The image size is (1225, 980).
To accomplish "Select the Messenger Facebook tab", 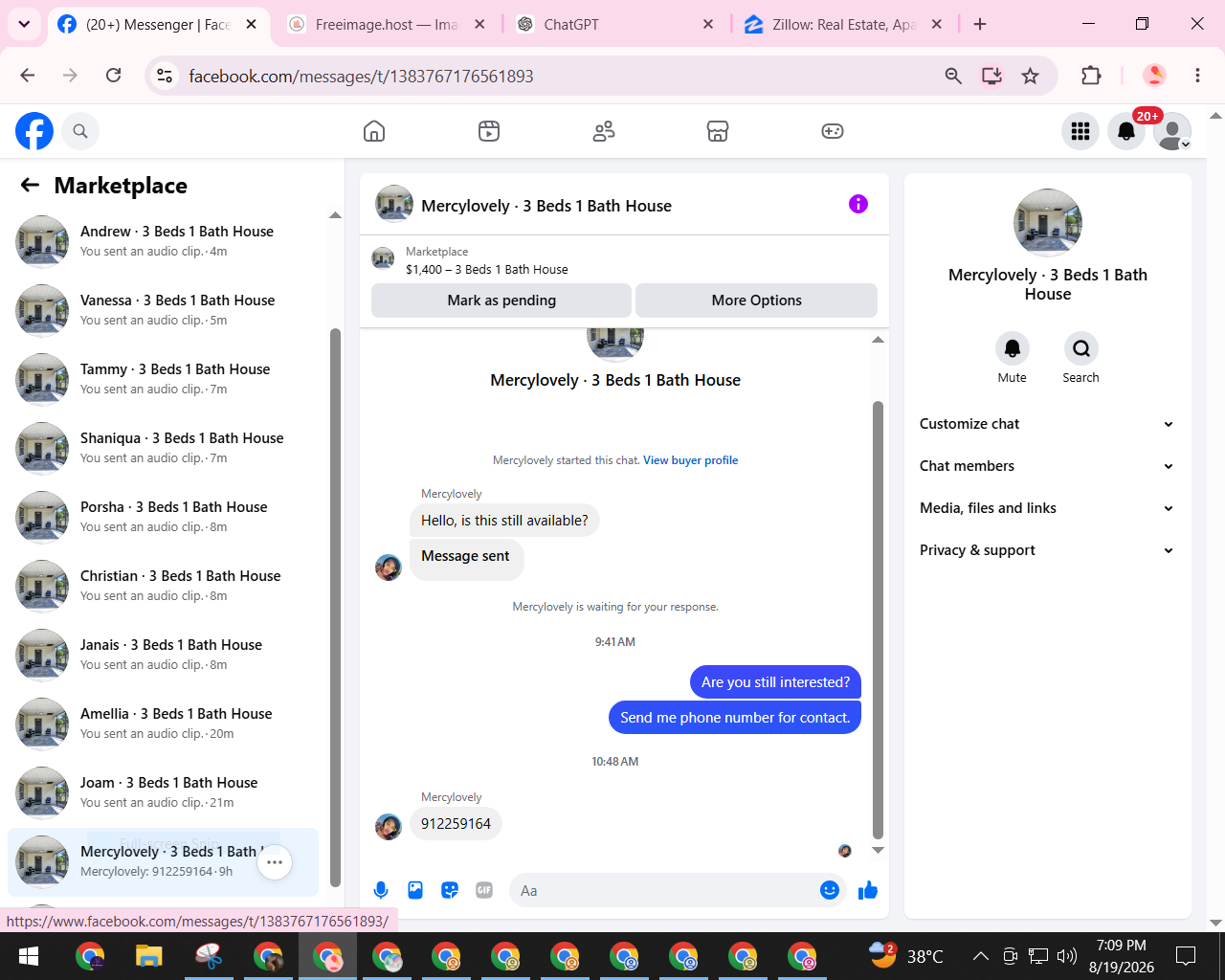I will [x=158, y=24].
